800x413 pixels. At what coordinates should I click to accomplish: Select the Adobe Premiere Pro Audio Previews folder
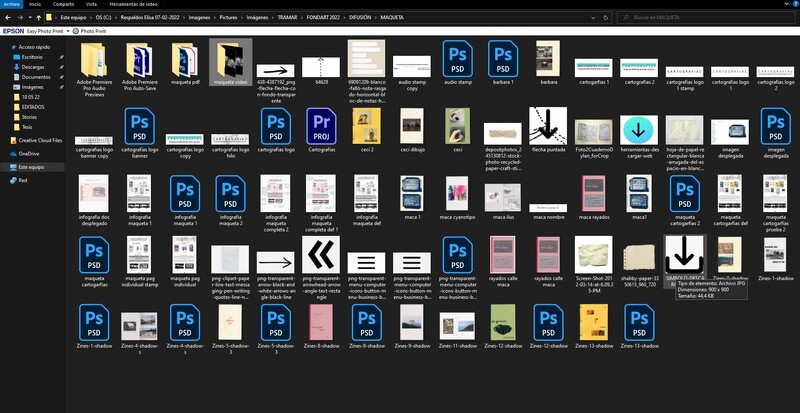click(93, 68)
